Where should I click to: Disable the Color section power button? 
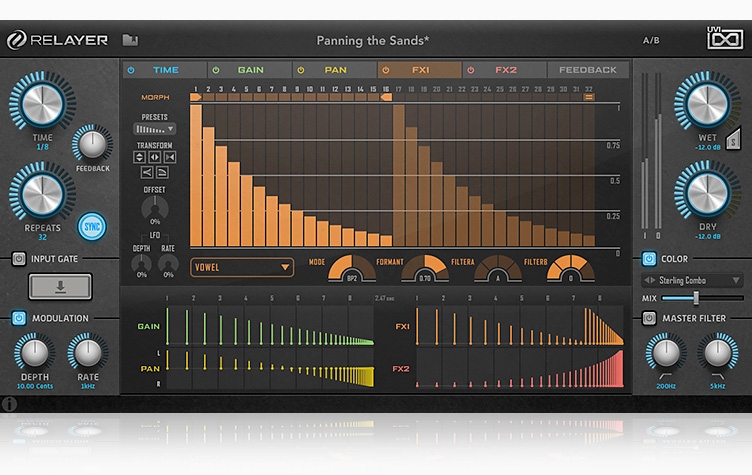[648, 259]
